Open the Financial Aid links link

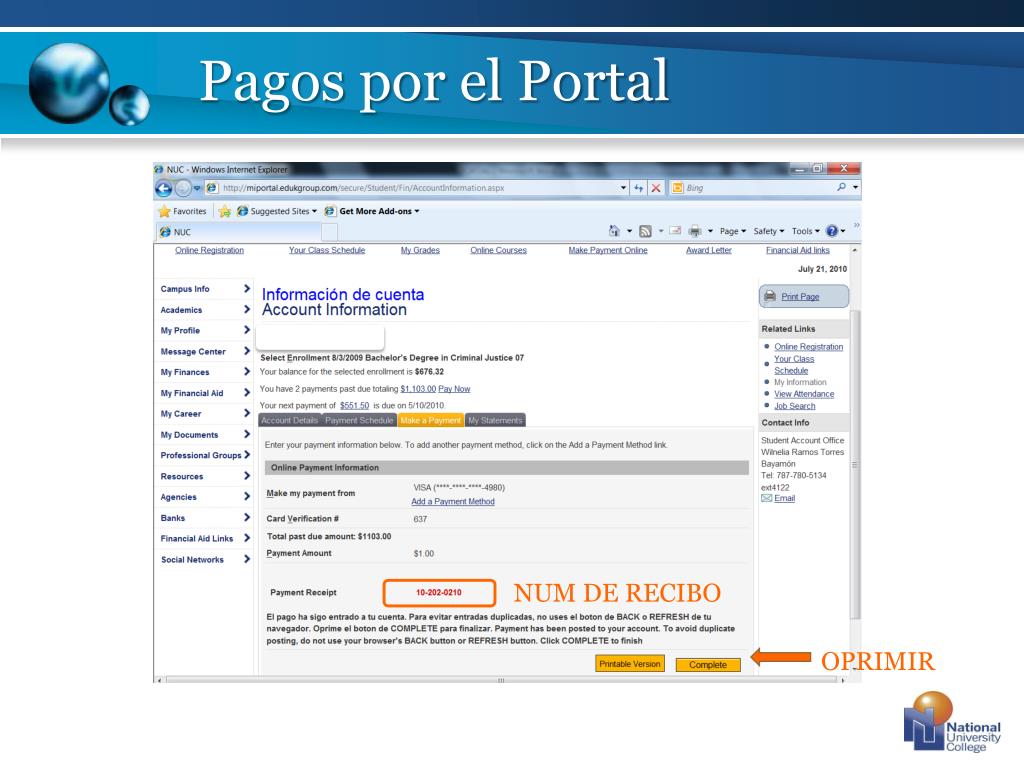797,250
